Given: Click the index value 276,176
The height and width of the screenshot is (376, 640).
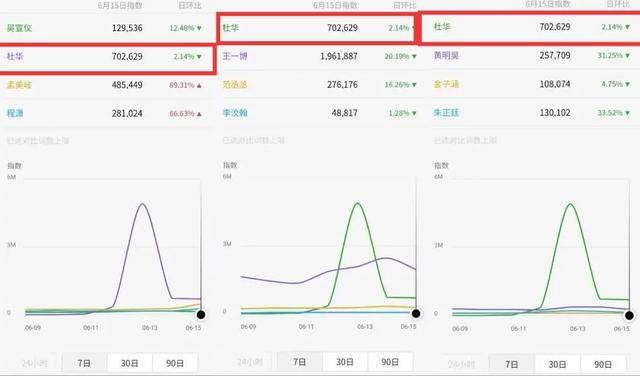Looking at the screenshot, I should 342,85.
